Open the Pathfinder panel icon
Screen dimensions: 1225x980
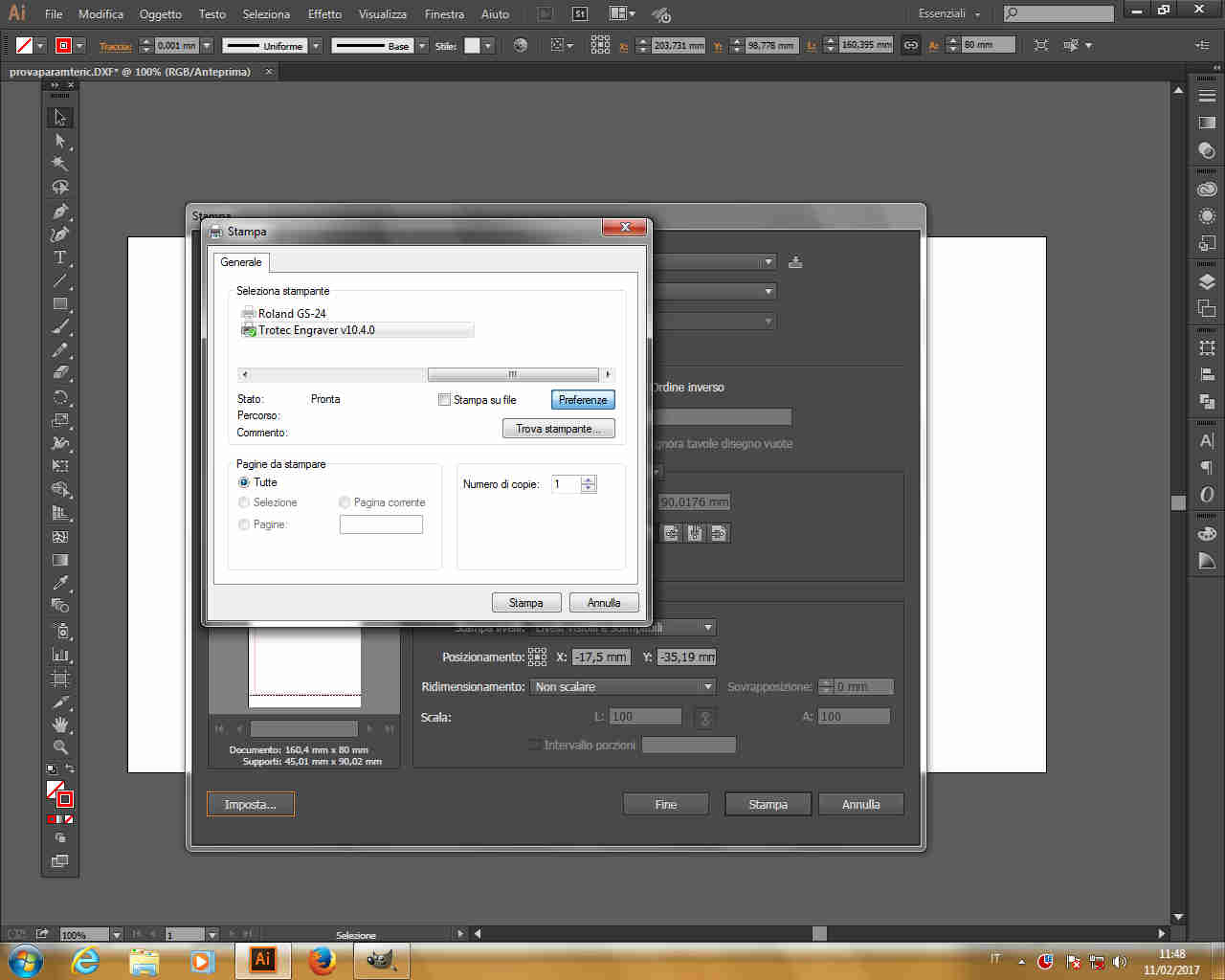pyautogui.click(x=1207, y=401)
